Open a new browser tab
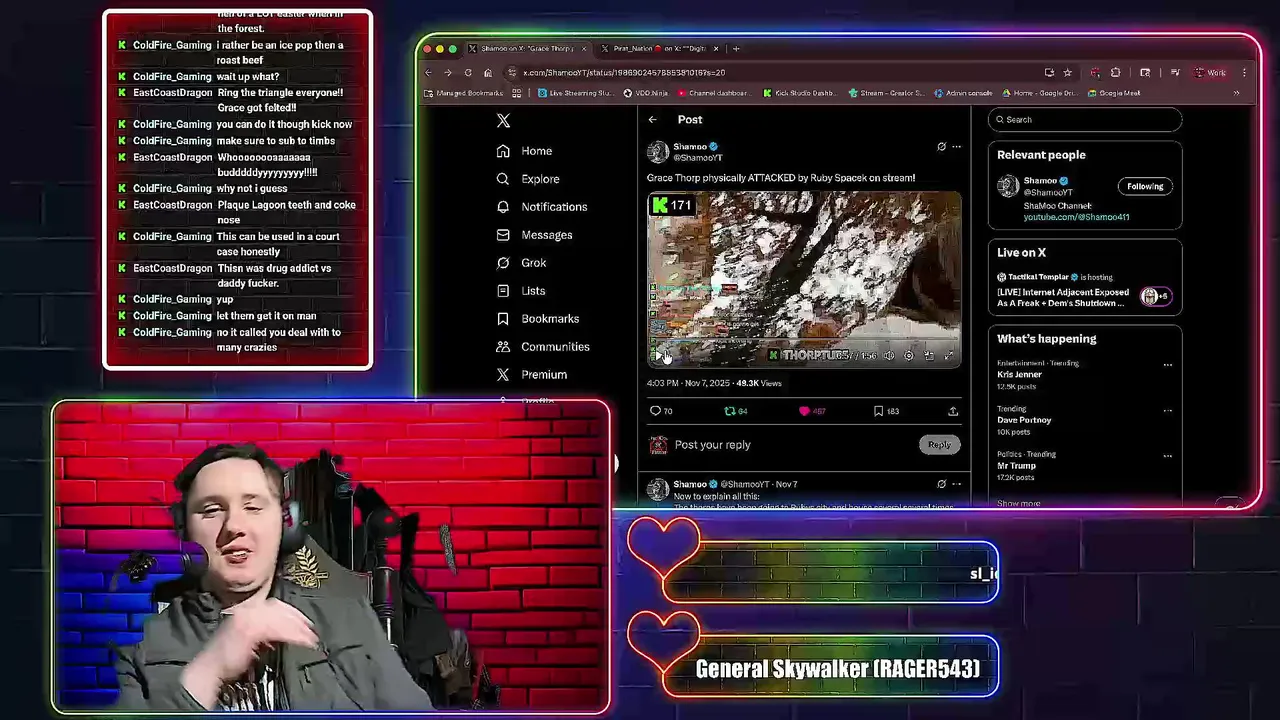The image size is (1280, 720). (x=737, y=49)
